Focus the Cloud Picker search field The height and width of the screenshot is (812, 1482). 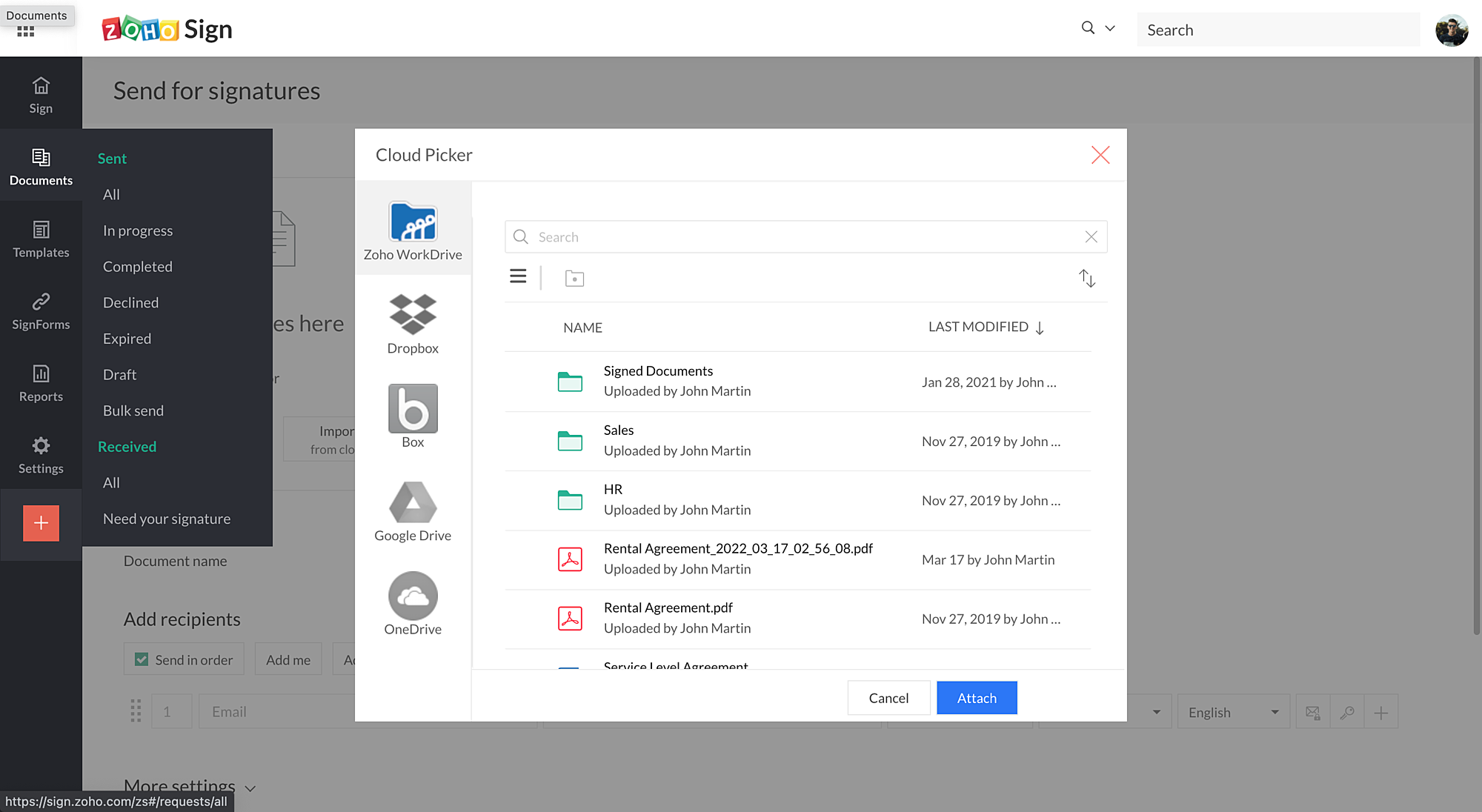point(806,237)
